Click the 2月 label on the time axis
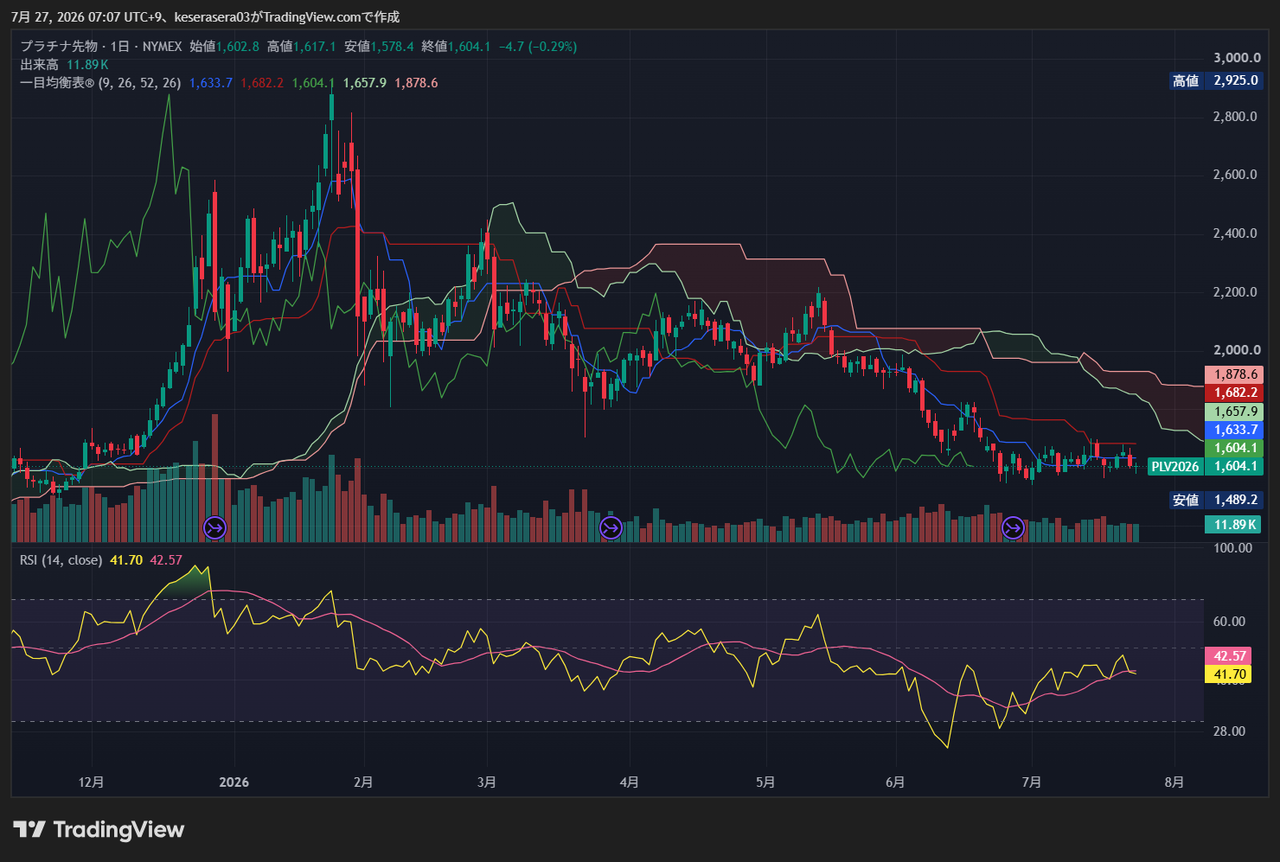This screenshot has height=862, width=1280. point(364,781)
